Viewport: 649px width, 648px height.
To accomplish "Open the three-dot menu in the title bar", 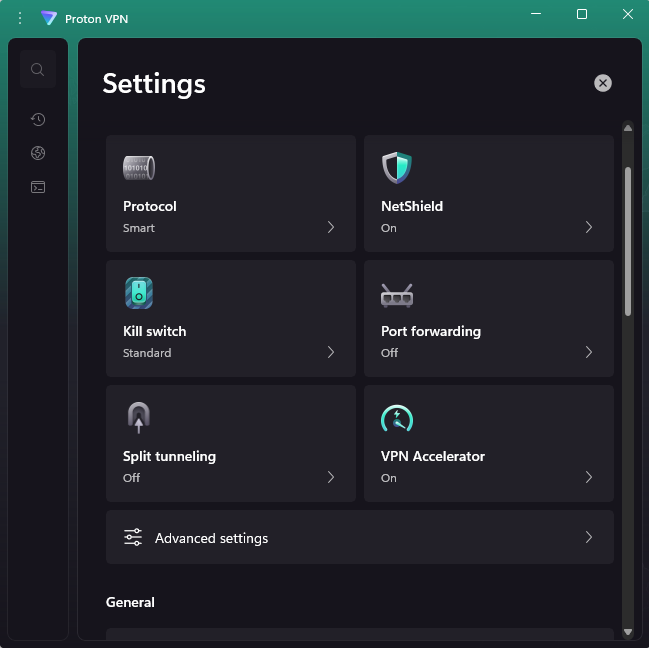I will point(20,18).
